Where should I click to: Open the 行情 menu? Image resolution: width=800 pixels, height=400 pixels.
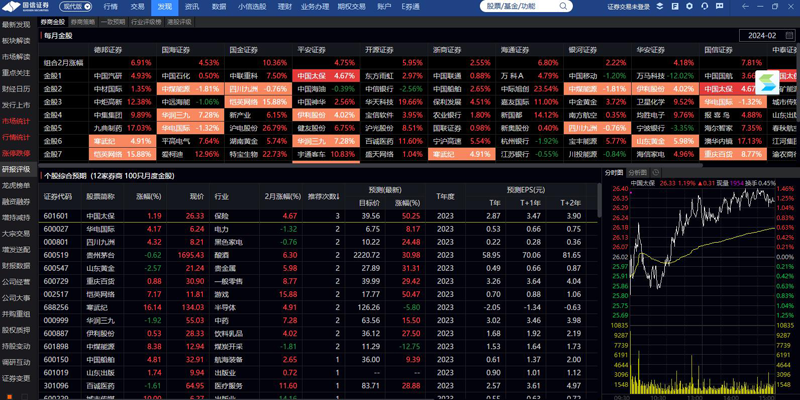pos(110,7)
